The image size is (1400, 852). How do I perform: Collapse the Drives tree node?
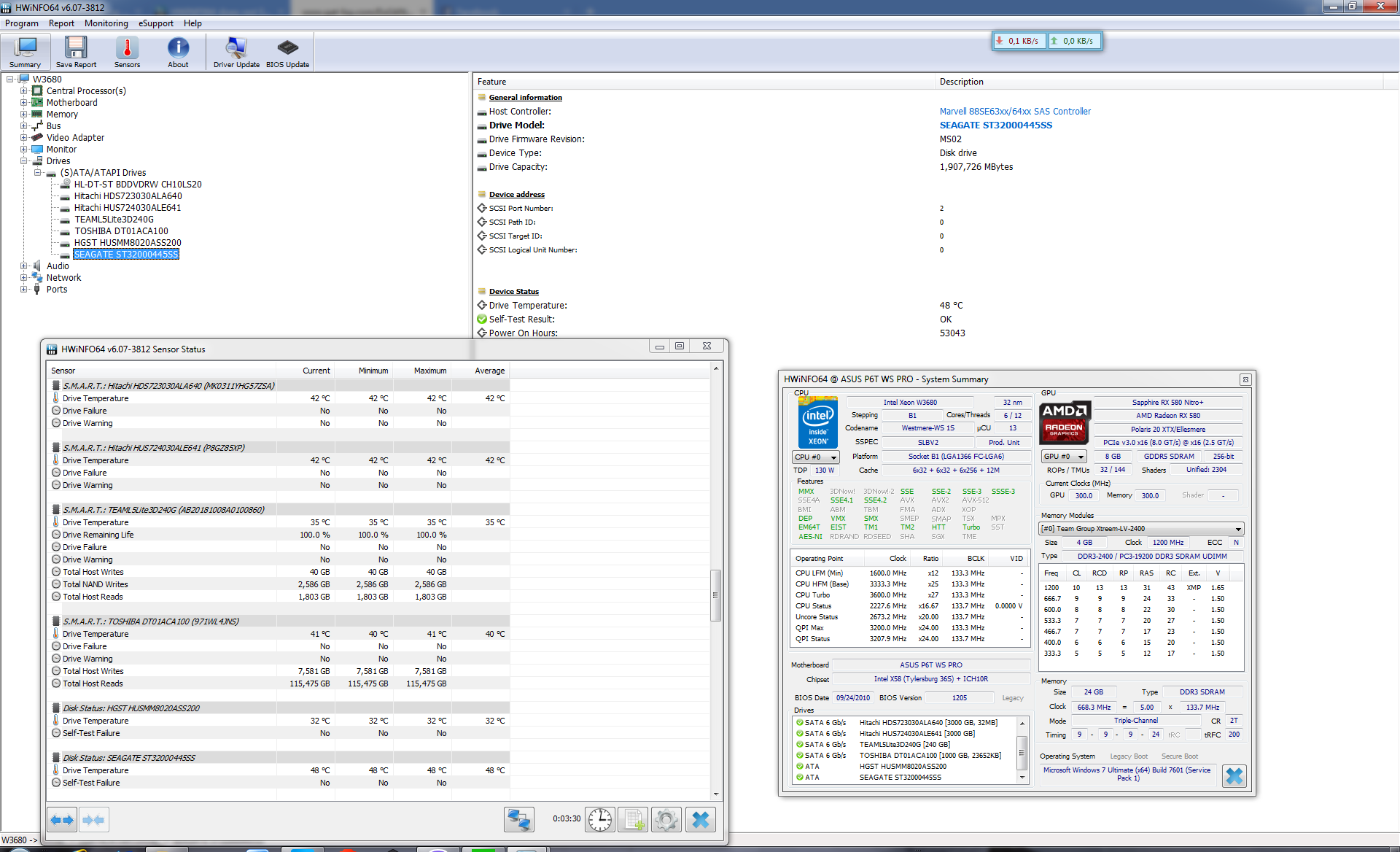coord(23,160)
